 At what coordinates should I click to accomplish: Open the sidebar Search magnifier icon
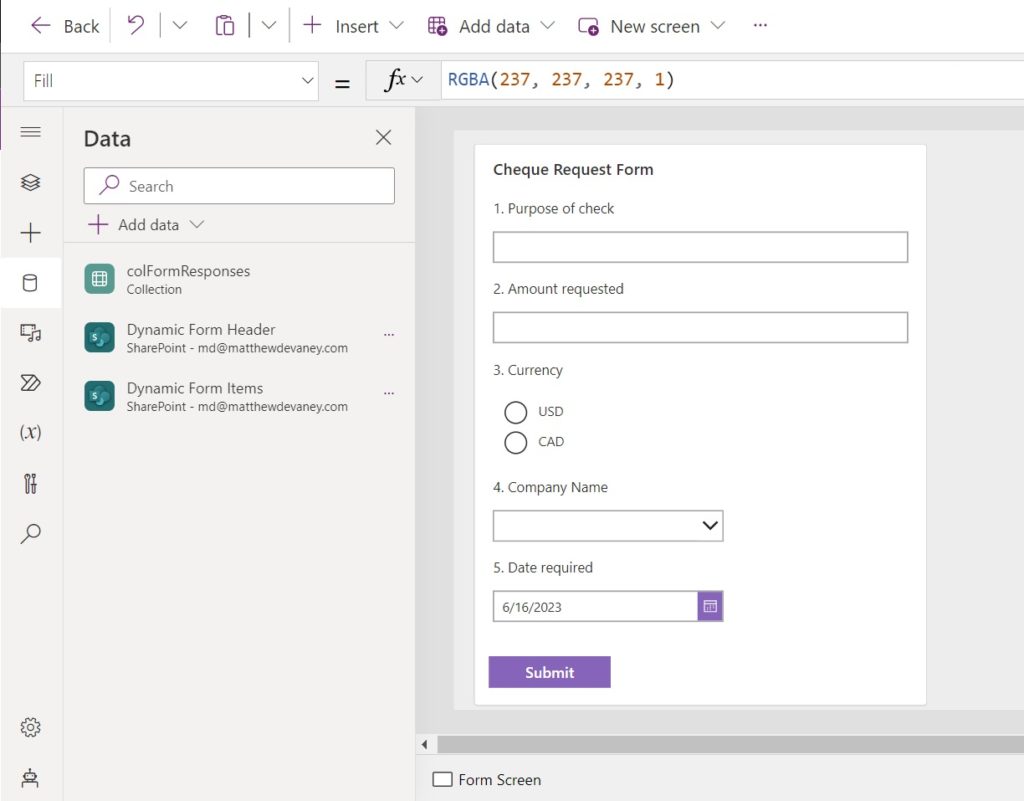[30, 533]
